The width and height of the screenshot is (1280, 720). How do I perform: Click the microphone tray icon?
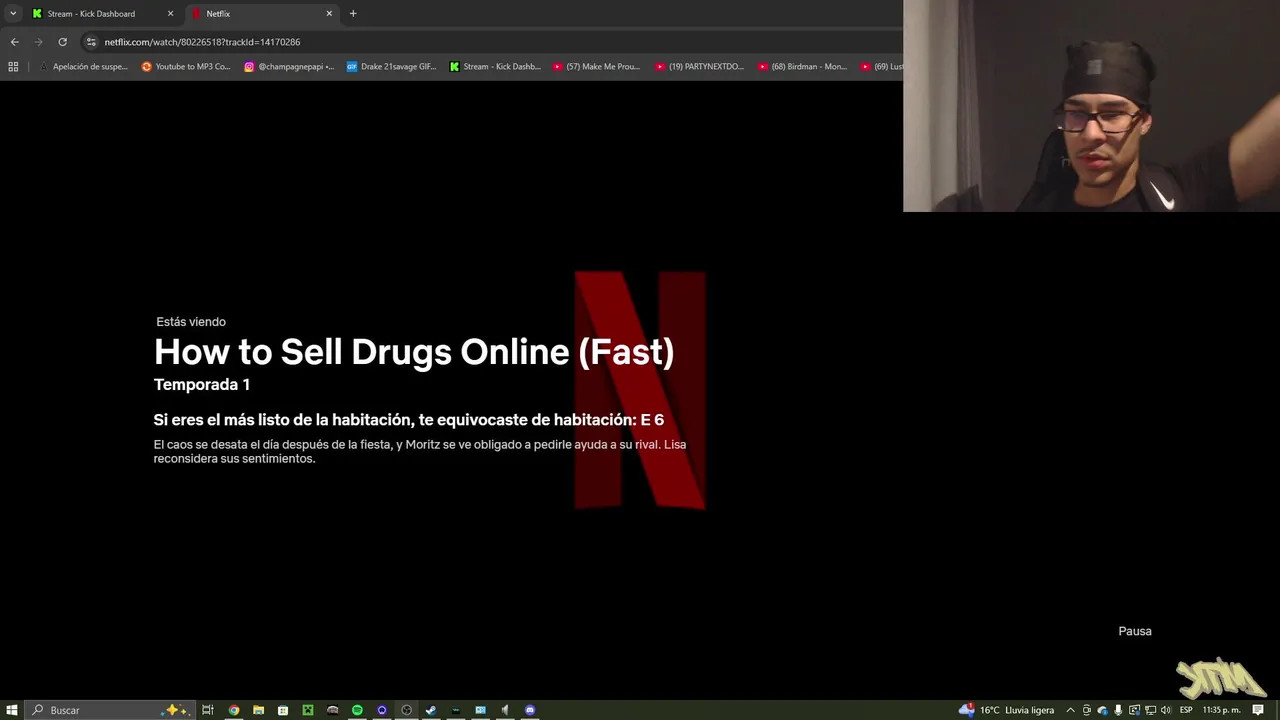pos(1118,710)
